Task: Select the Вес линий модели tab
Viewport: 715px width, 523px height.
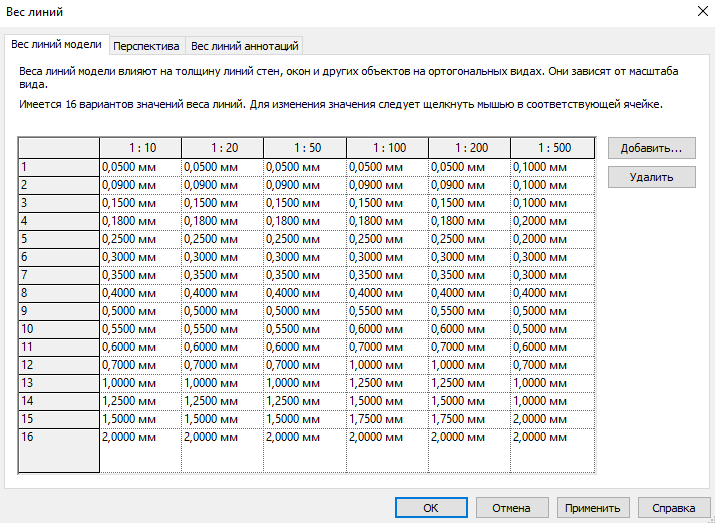Action: 56,45
